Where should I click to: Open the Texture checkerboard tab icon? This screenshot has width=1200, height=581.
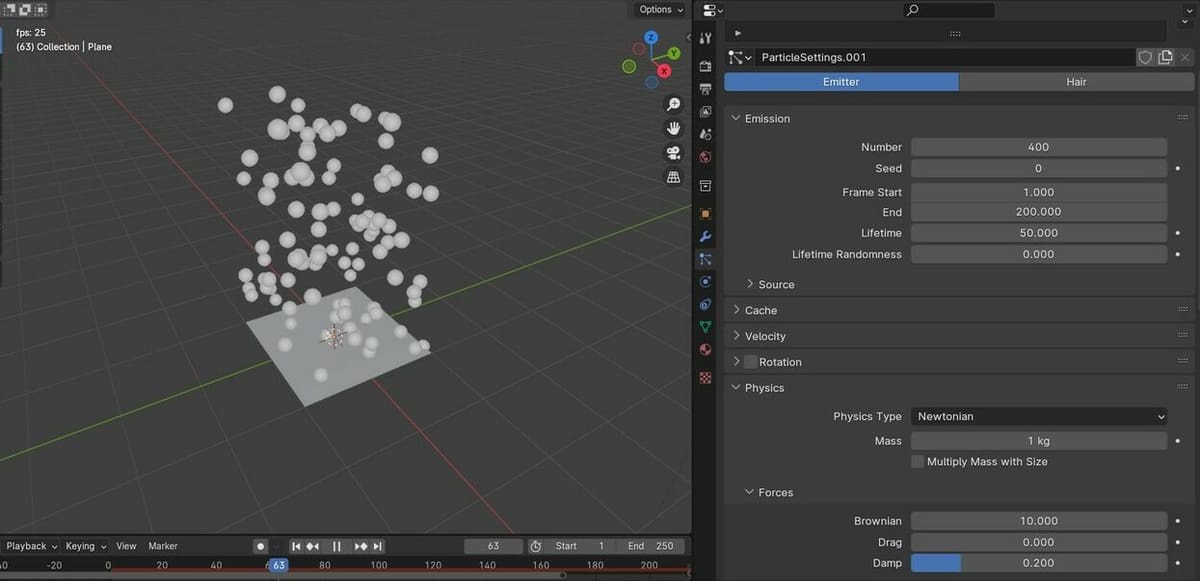coord(705,378)
